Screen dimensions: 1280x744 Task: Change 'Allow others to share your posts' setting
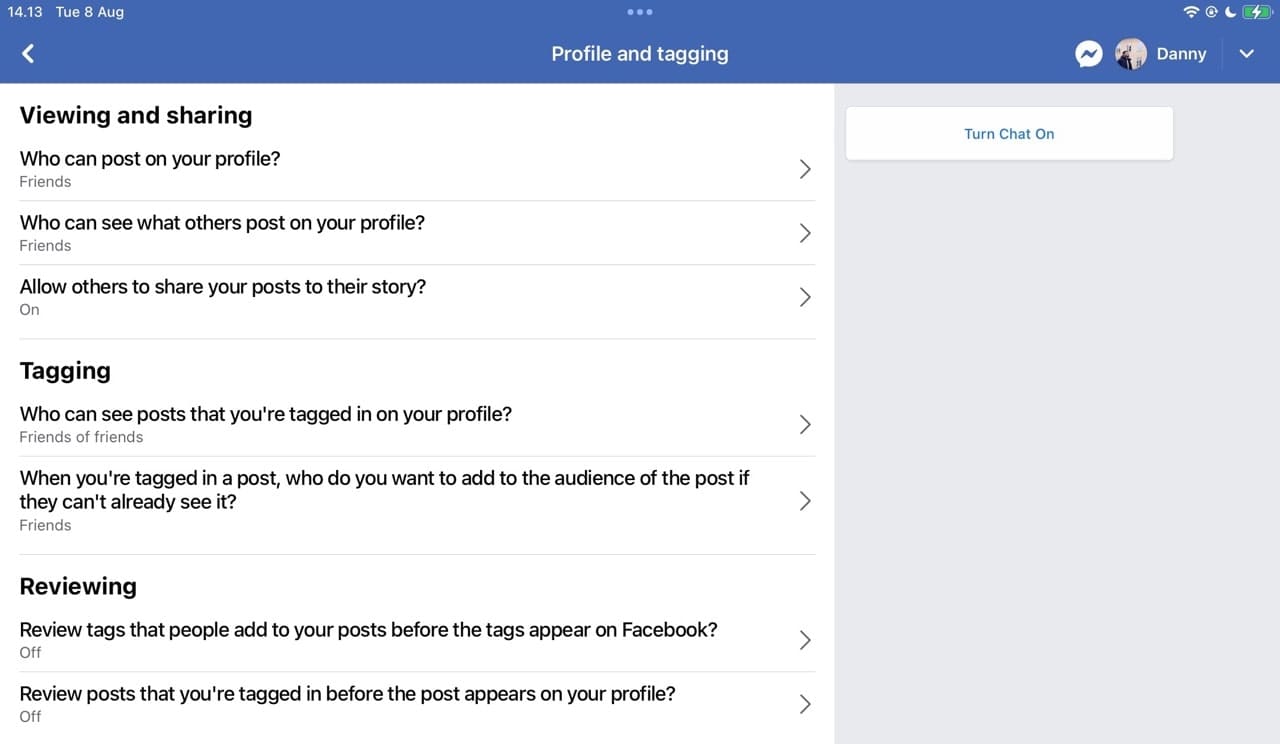pos(223,287)
